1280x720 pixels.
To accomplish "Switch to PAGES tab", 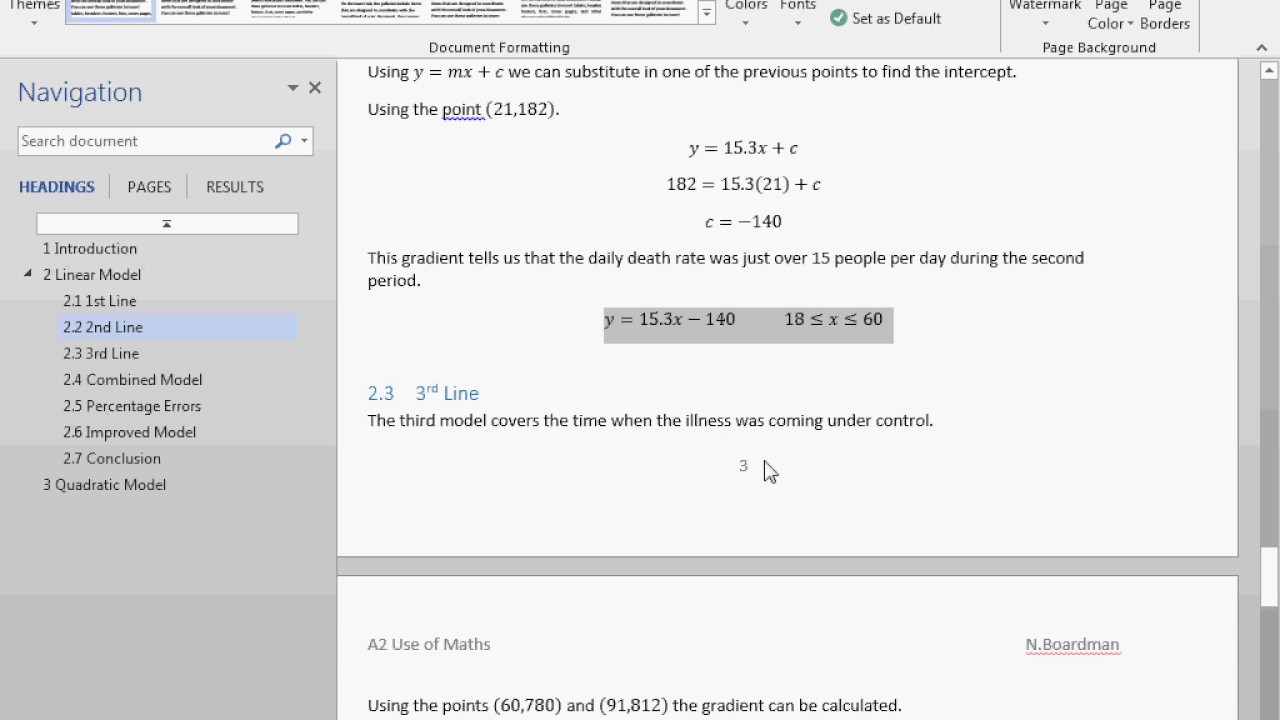I will point(149,187).
